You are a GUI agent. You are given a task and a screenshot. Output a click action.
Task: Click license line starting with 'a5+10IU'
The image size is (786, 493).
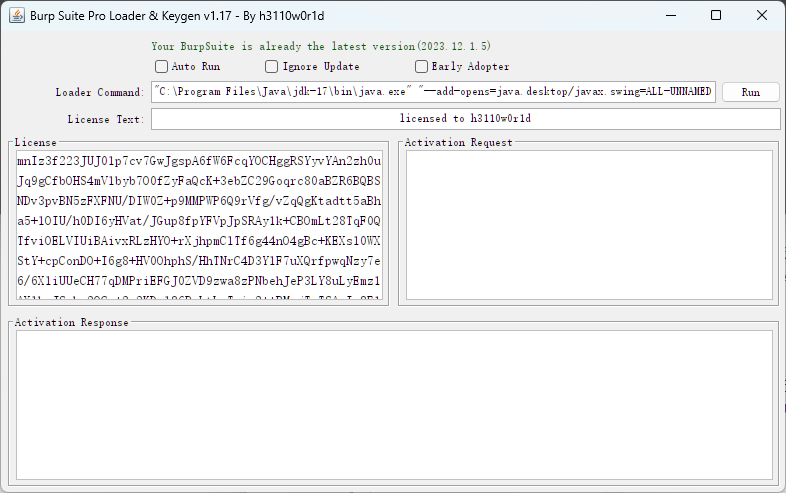(x=199, y=221)
